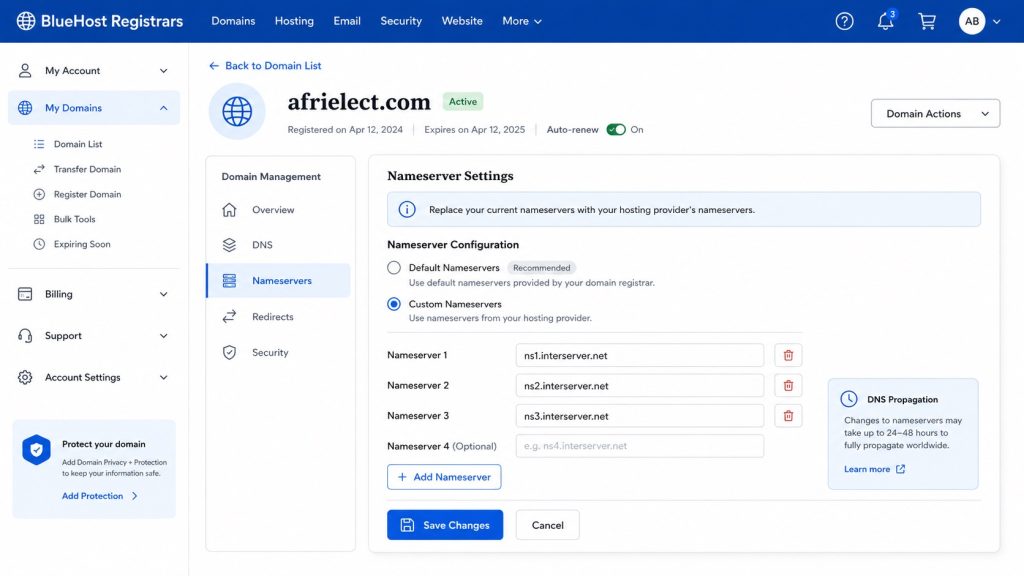1024x576 pixels.
Task: Open the Website top menu
Action: pos(462,21)
